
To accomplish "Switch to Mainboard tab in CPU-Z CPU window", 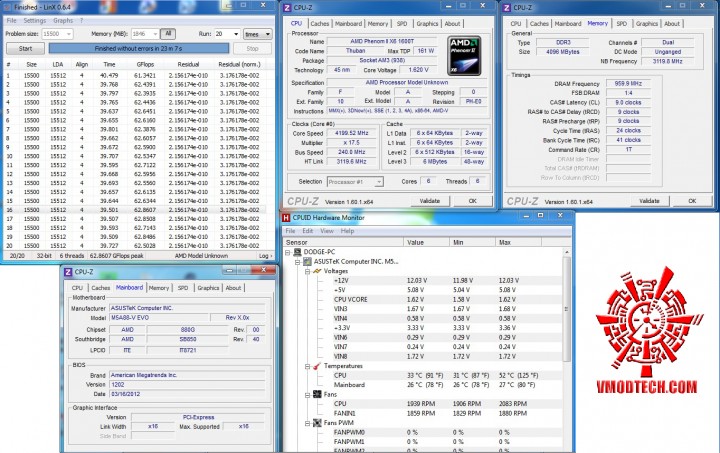I will point(349,23).
